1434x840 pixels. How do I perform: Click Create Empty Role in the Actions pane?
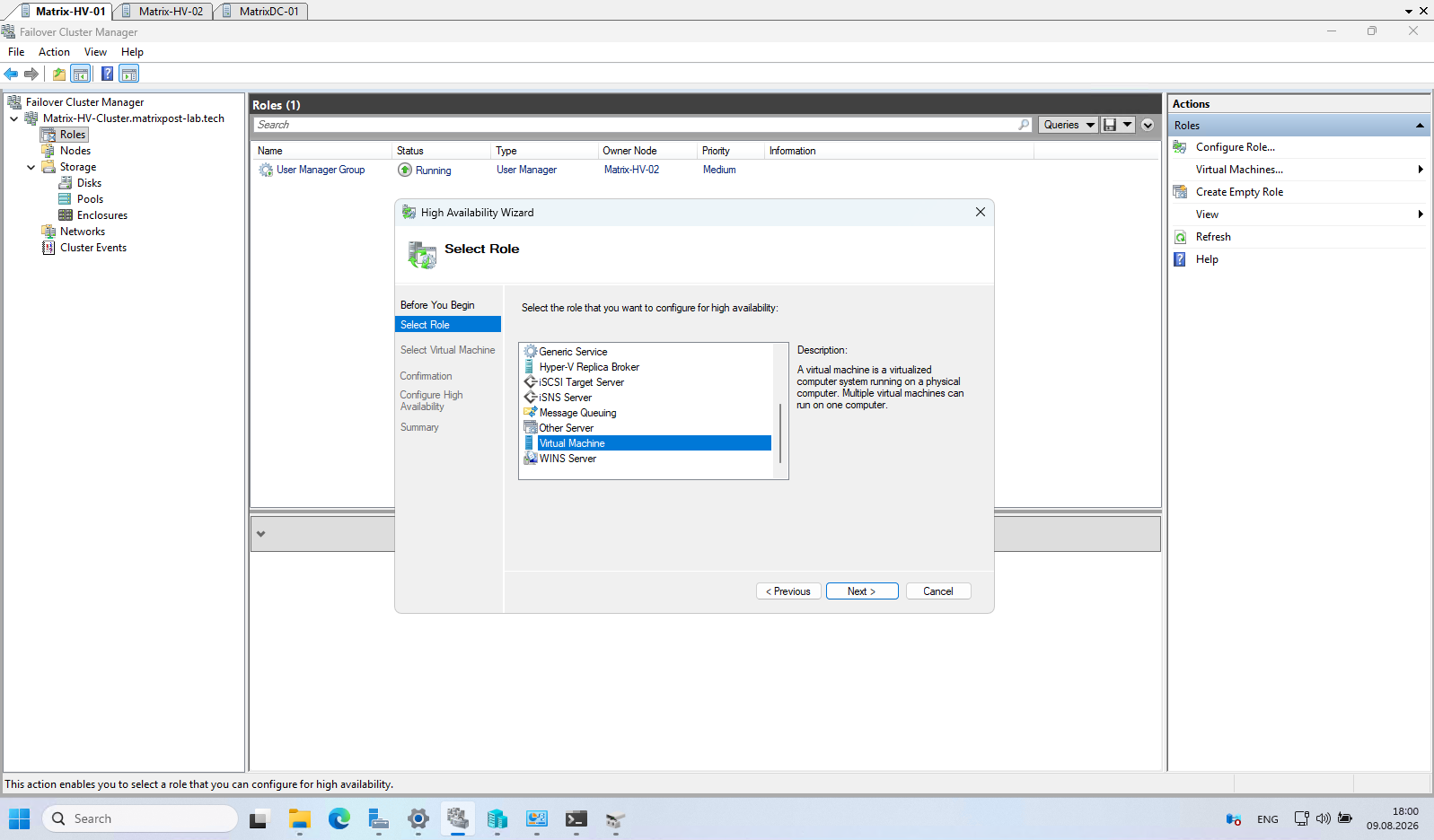point(1239,192)
